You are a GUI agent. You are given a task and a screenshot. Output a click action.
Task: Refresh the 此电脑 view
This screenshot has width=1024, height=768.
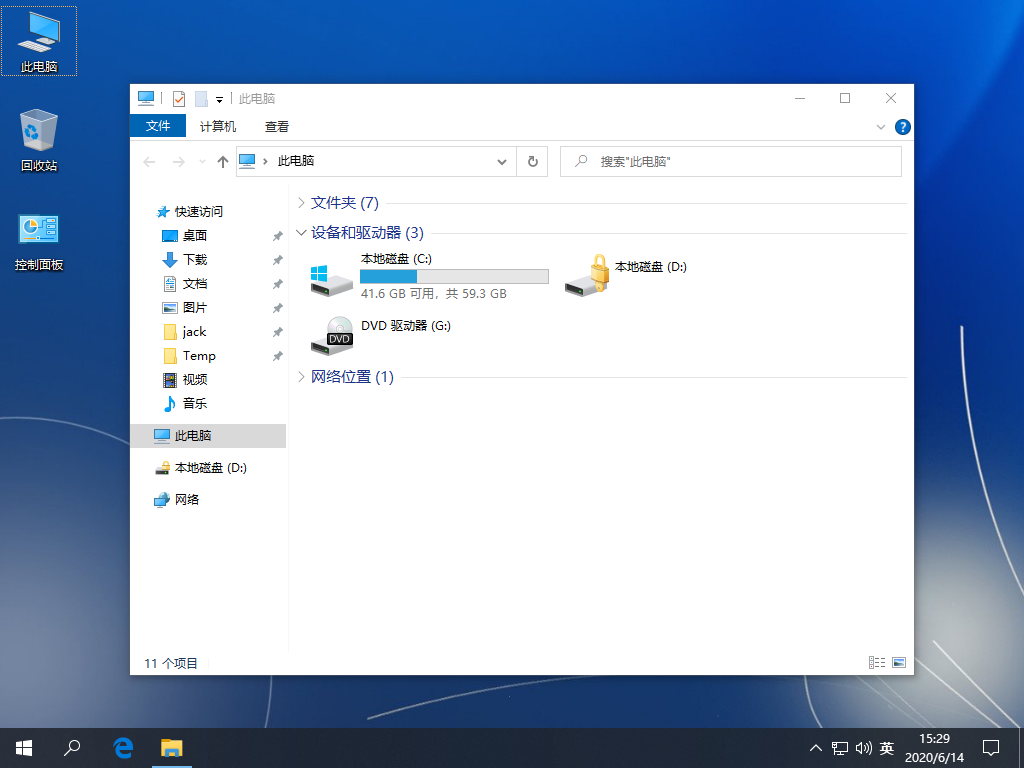532,161
